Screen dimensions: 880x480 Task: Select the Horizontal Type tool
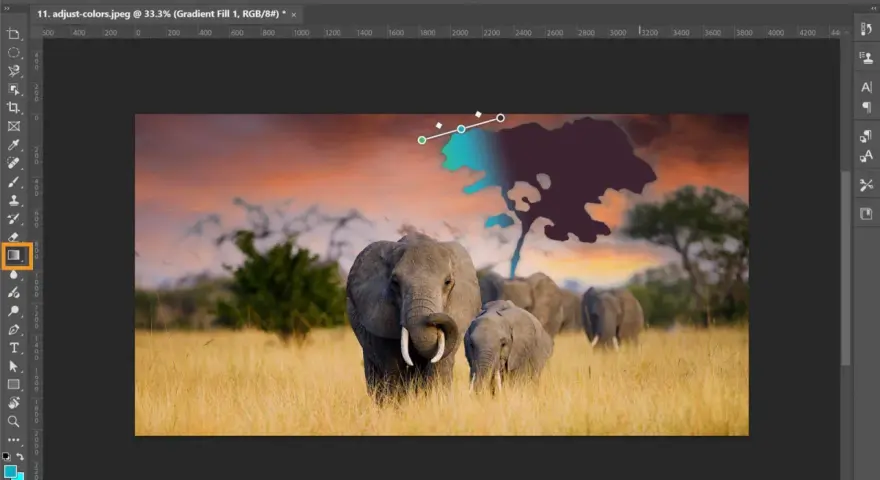13,348
